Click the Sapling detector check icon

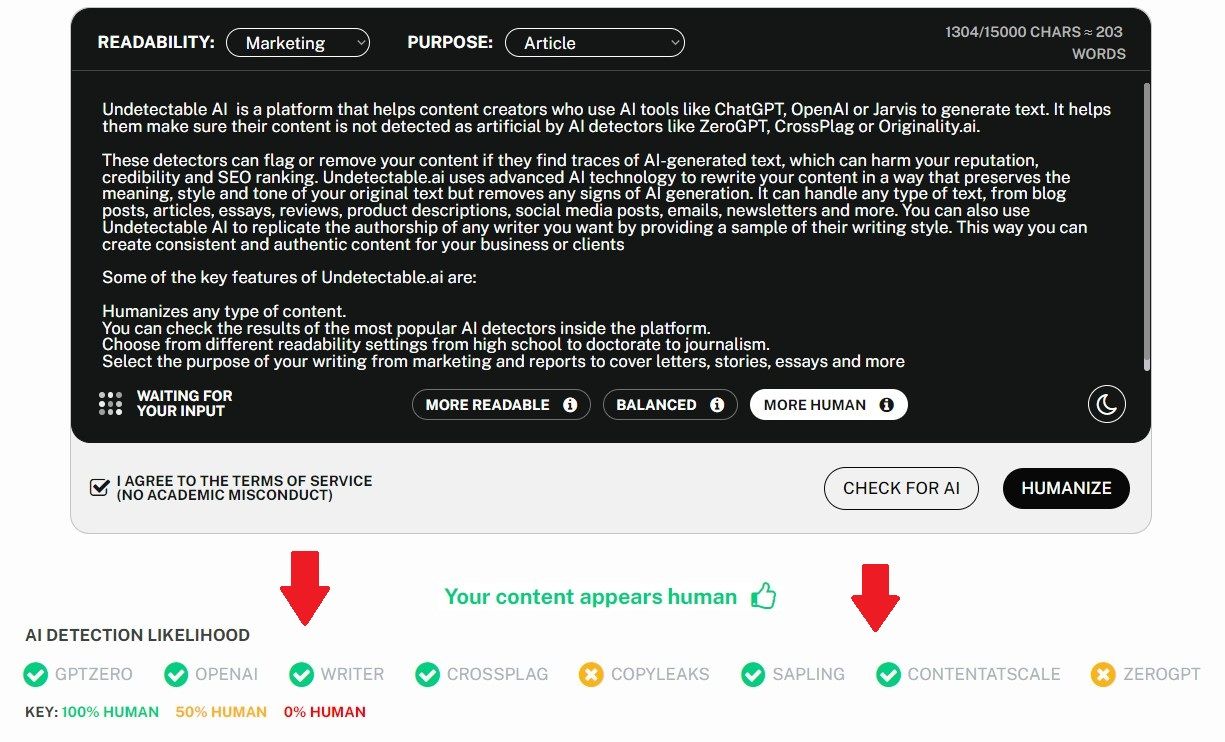752,675
